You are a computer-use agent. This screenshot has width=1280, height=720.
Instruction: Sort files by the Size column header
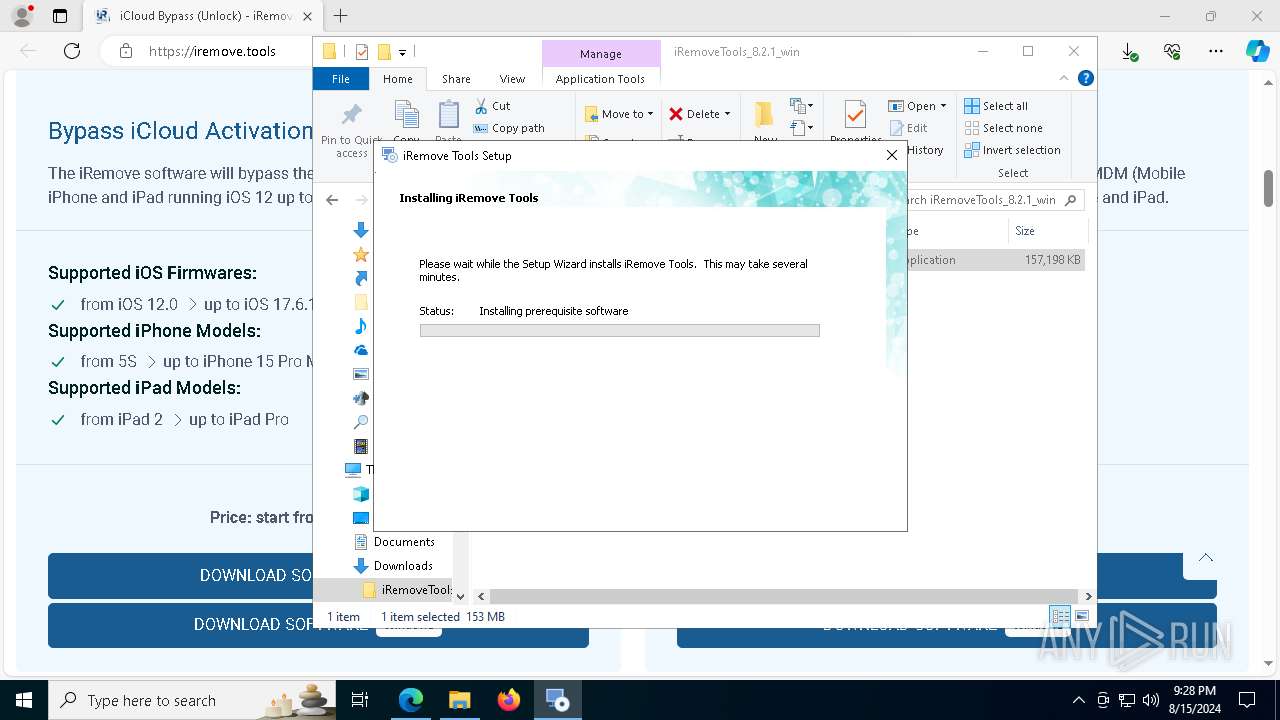click(x=1025, y=231)
